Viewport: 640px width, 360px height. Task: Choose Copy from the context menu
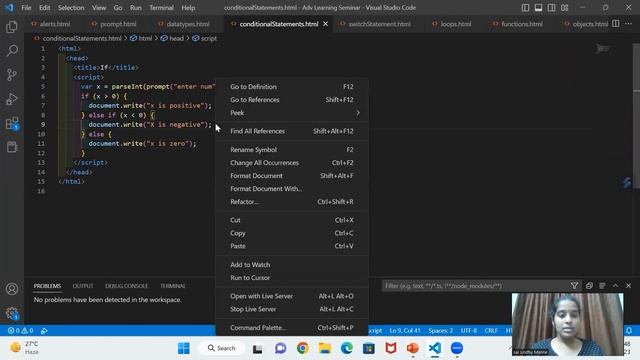(292, 233)
